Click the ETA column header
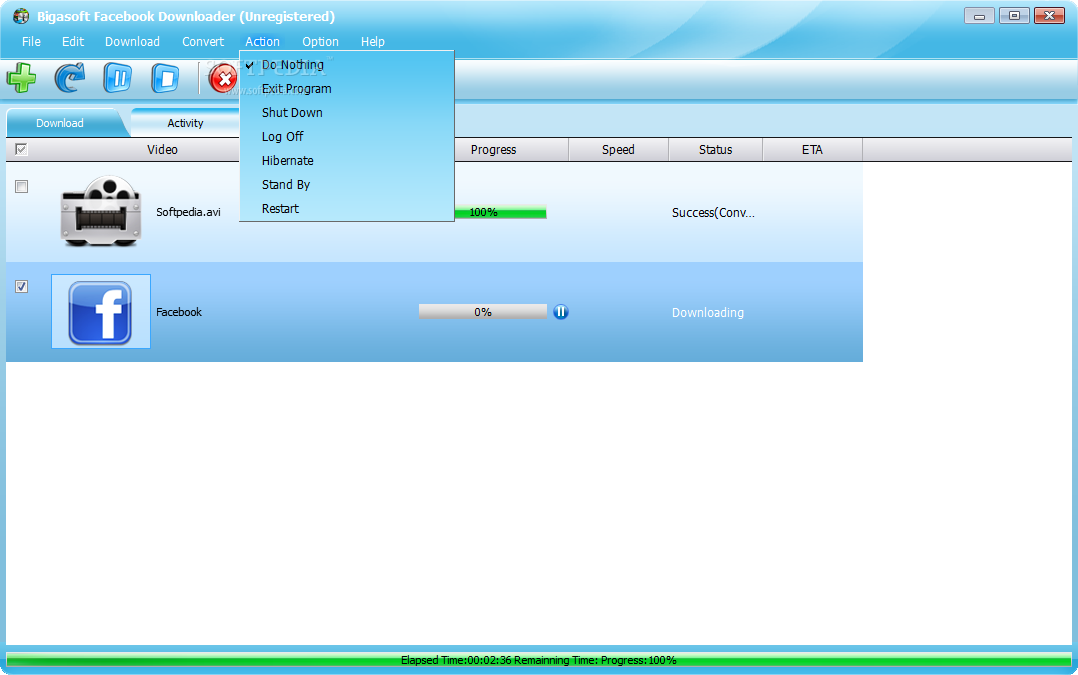1078x675 pixels. point(812,149)
